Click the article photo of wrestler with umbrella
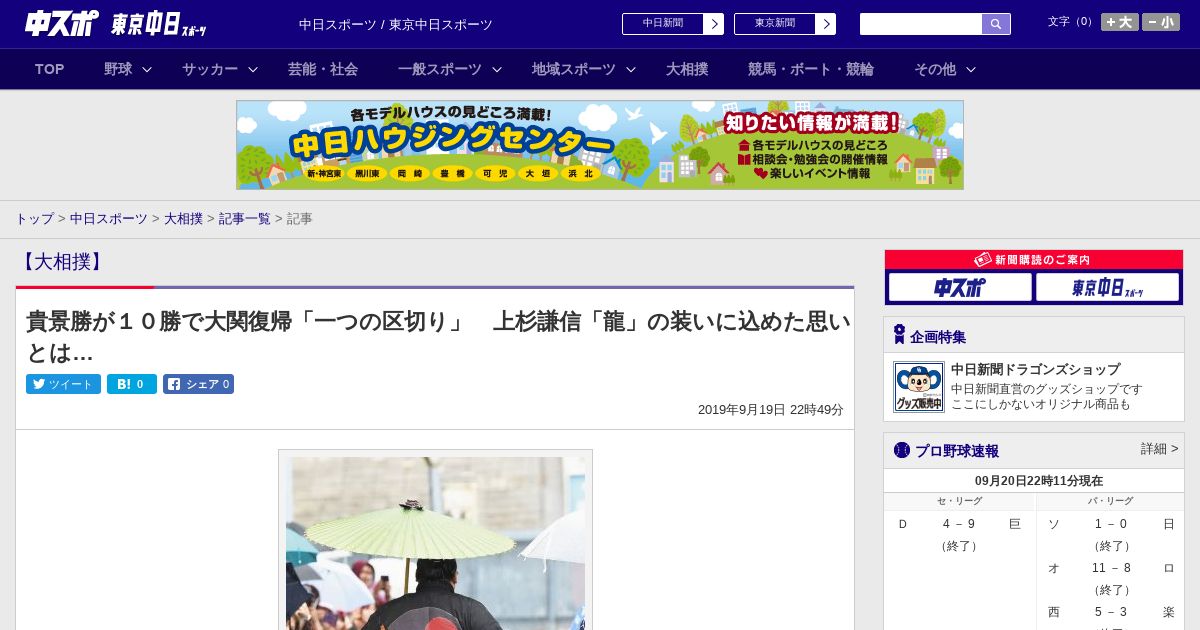Image resolution: width=1200 pixels, height=630 pixels. (435, 543)
